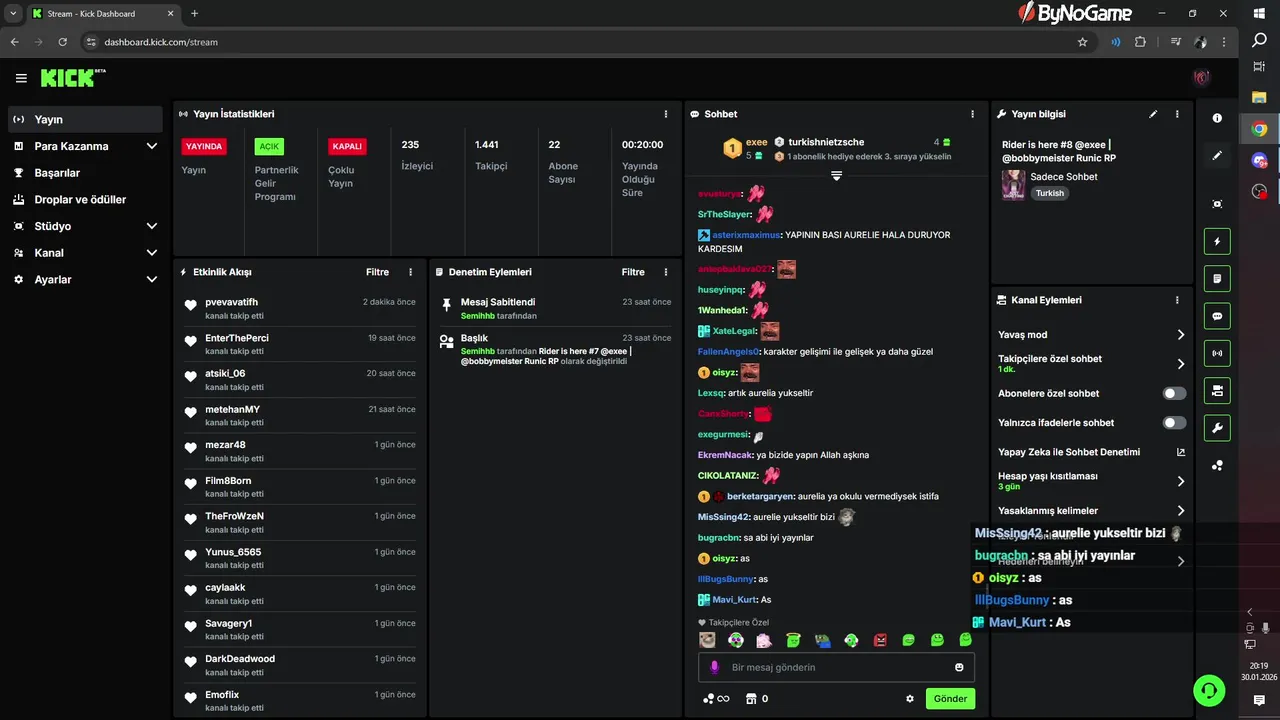Toggle Yalnızca ifadelerle sohbet switch
The image size is (1280, 720).
pyautogui.click(x=1175, y=423)
